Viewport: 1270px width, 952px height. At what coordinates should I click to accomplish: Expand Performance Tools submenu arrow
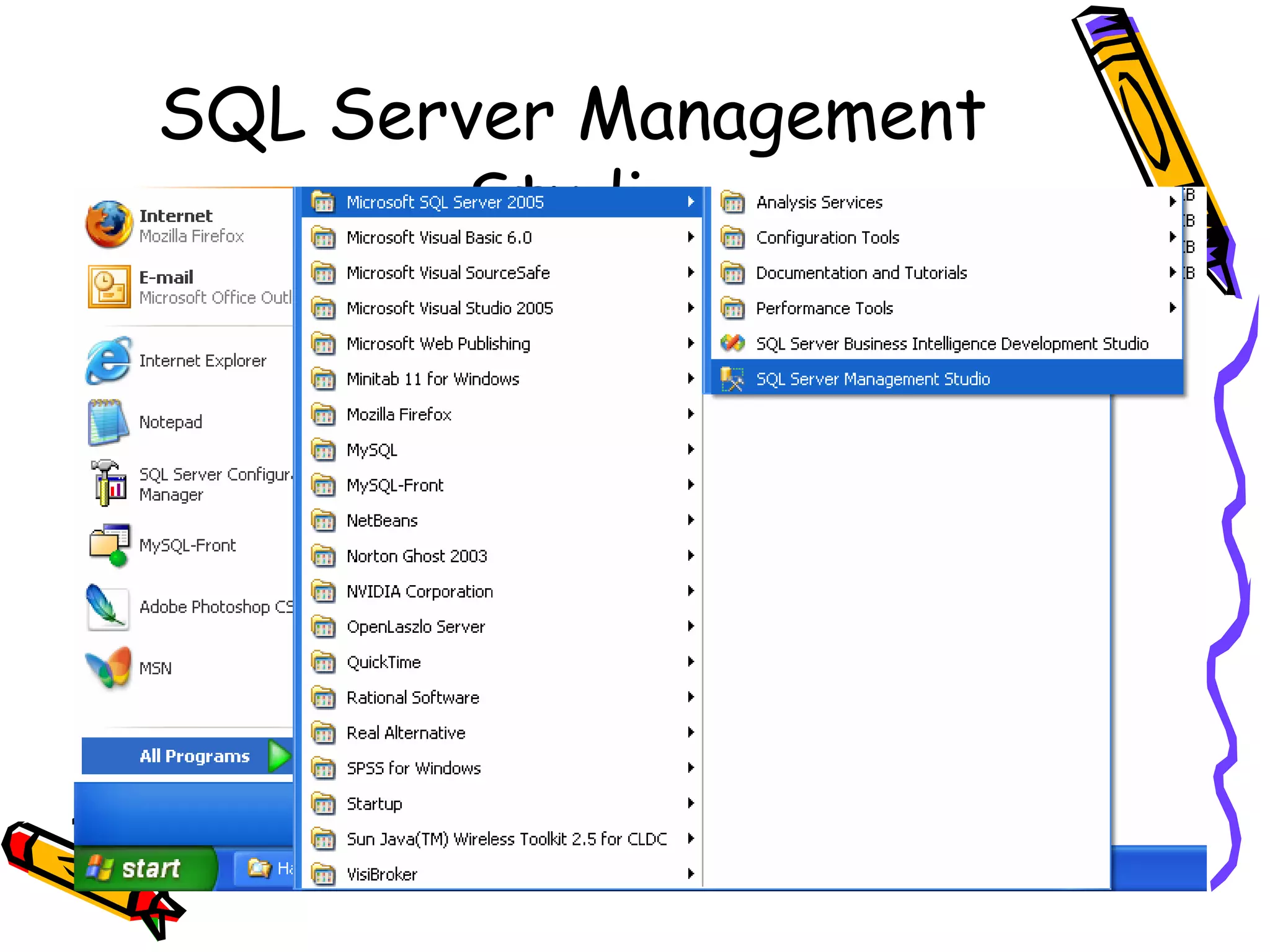[x=1172, y=307]
